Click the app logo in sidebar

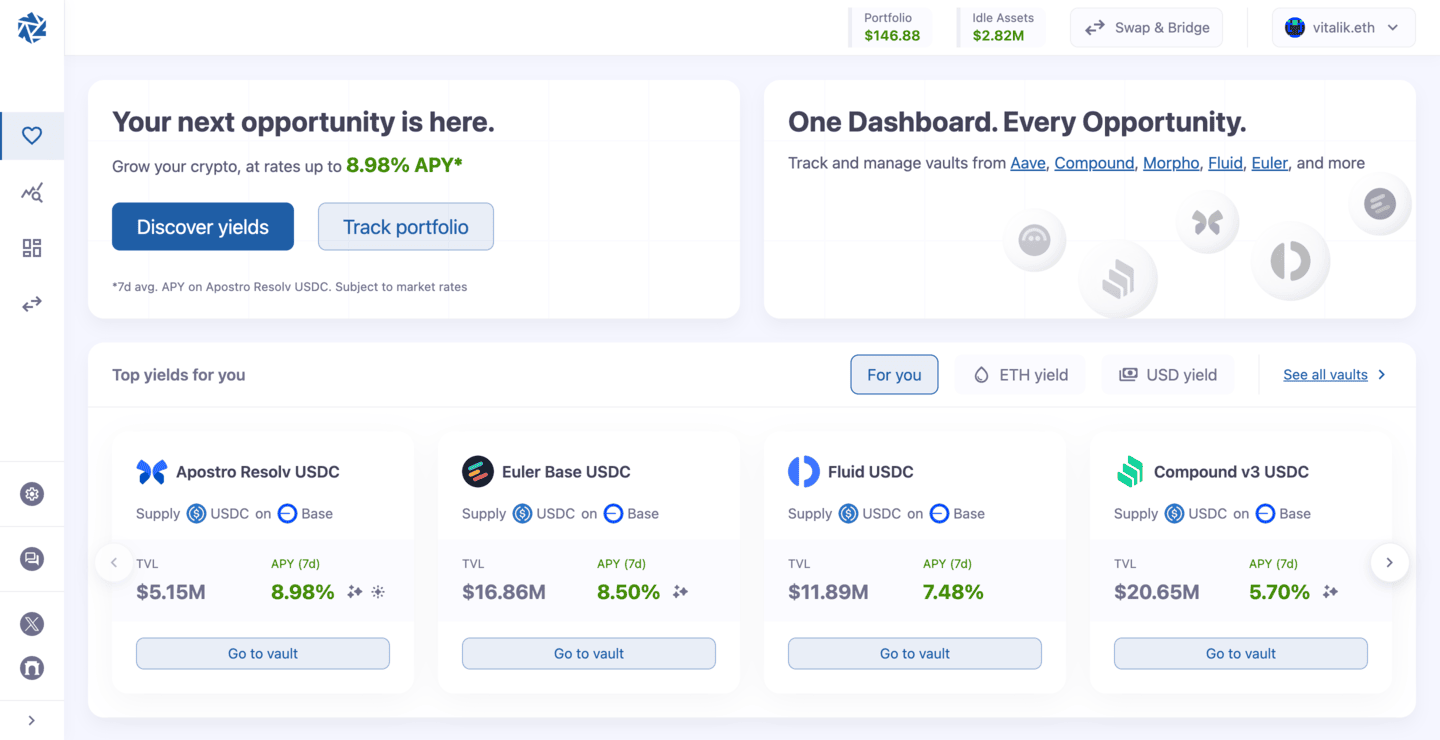(x=32, y=28)
